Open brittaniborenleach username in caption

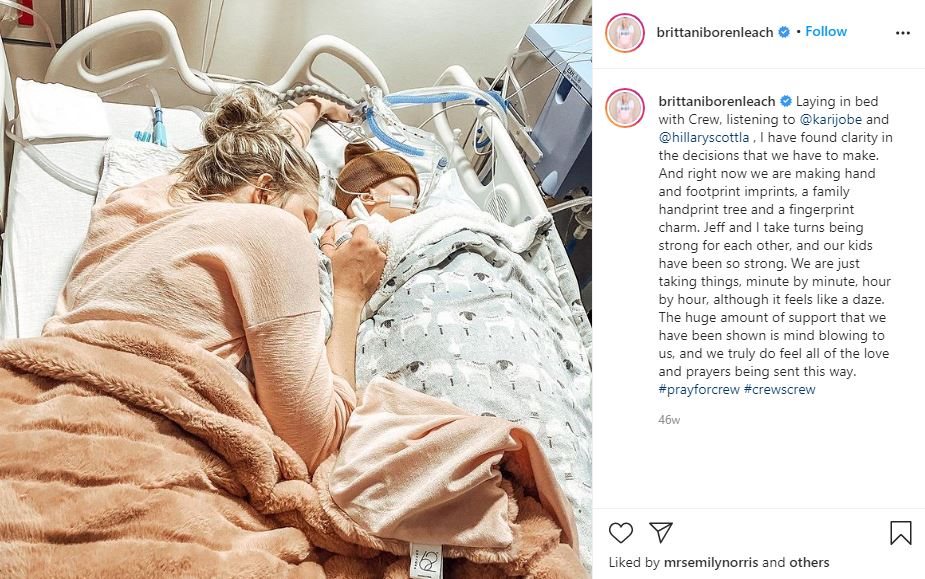[716, 102]
